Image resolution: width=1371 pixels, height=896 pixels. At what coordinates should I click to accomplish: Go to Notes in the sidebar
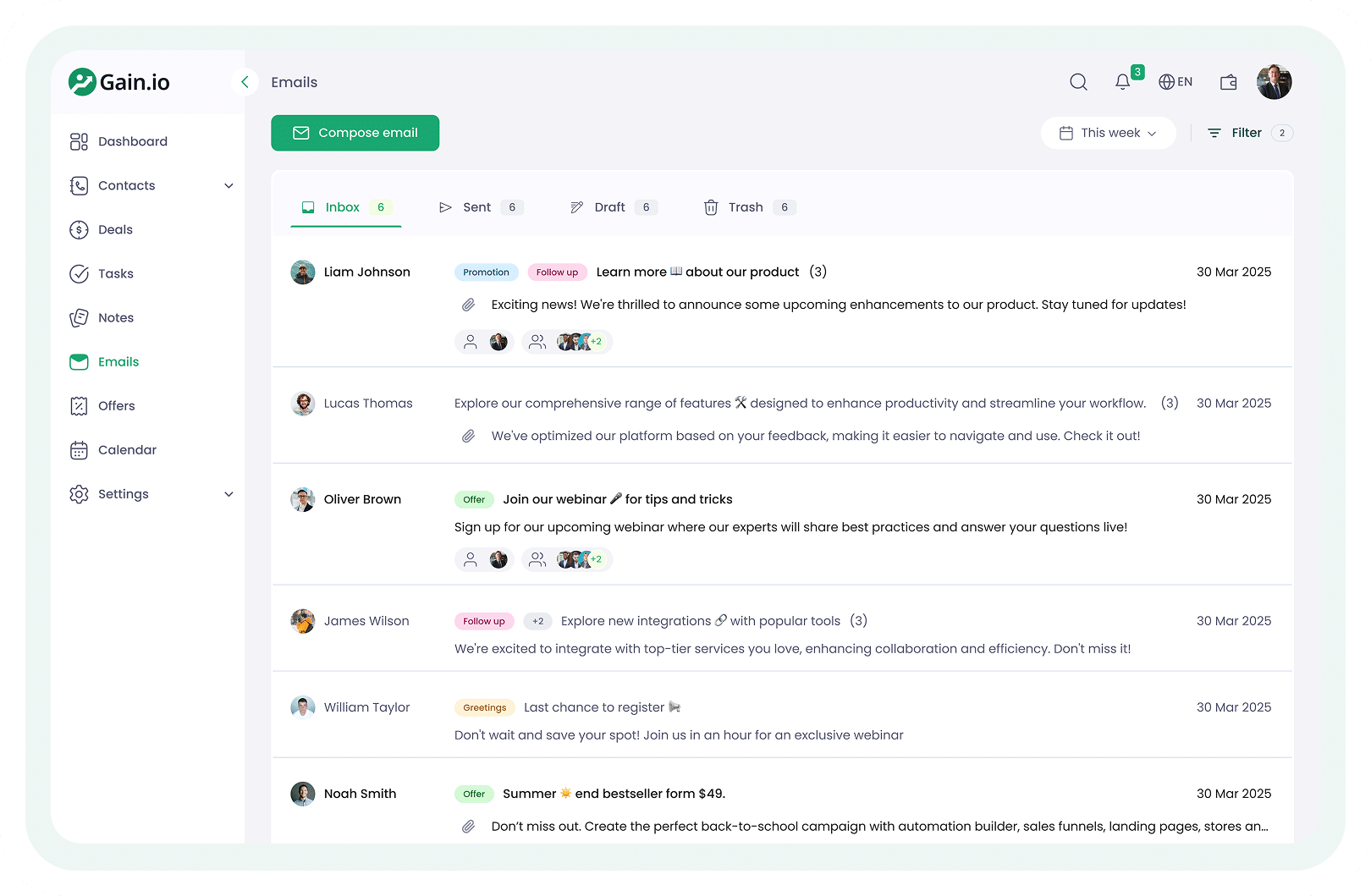116,317
